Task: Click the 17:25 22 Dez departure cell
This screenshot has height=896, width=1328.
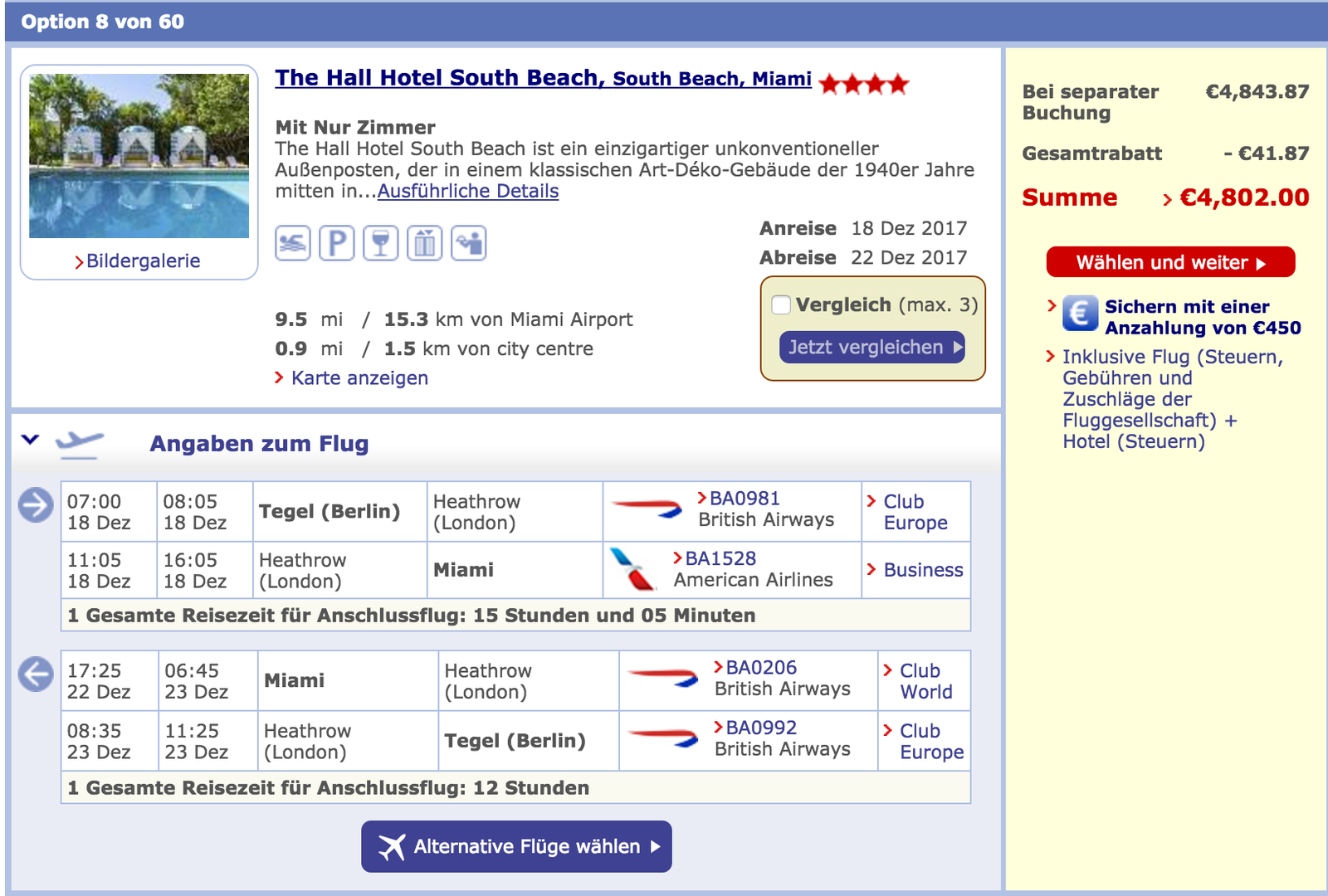Action: tap(110, 681)
